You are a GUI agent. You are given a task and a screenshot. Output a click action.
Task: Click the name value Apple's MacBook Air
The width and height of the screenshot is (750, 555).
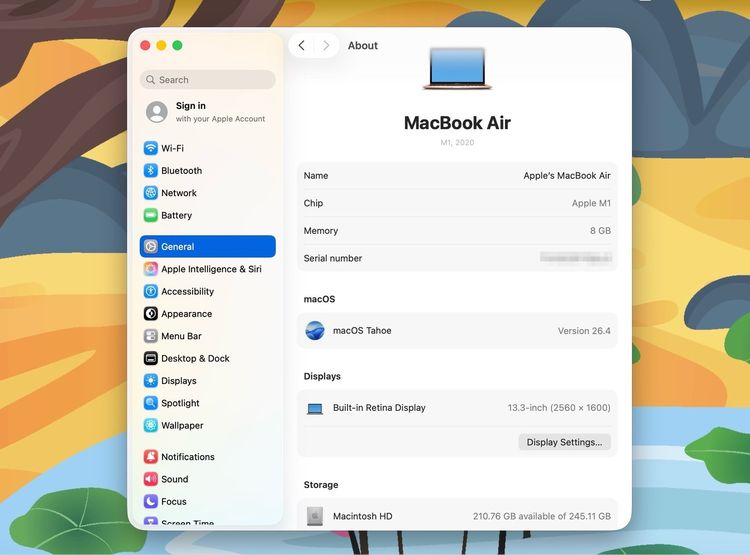(x=567, y=176)
